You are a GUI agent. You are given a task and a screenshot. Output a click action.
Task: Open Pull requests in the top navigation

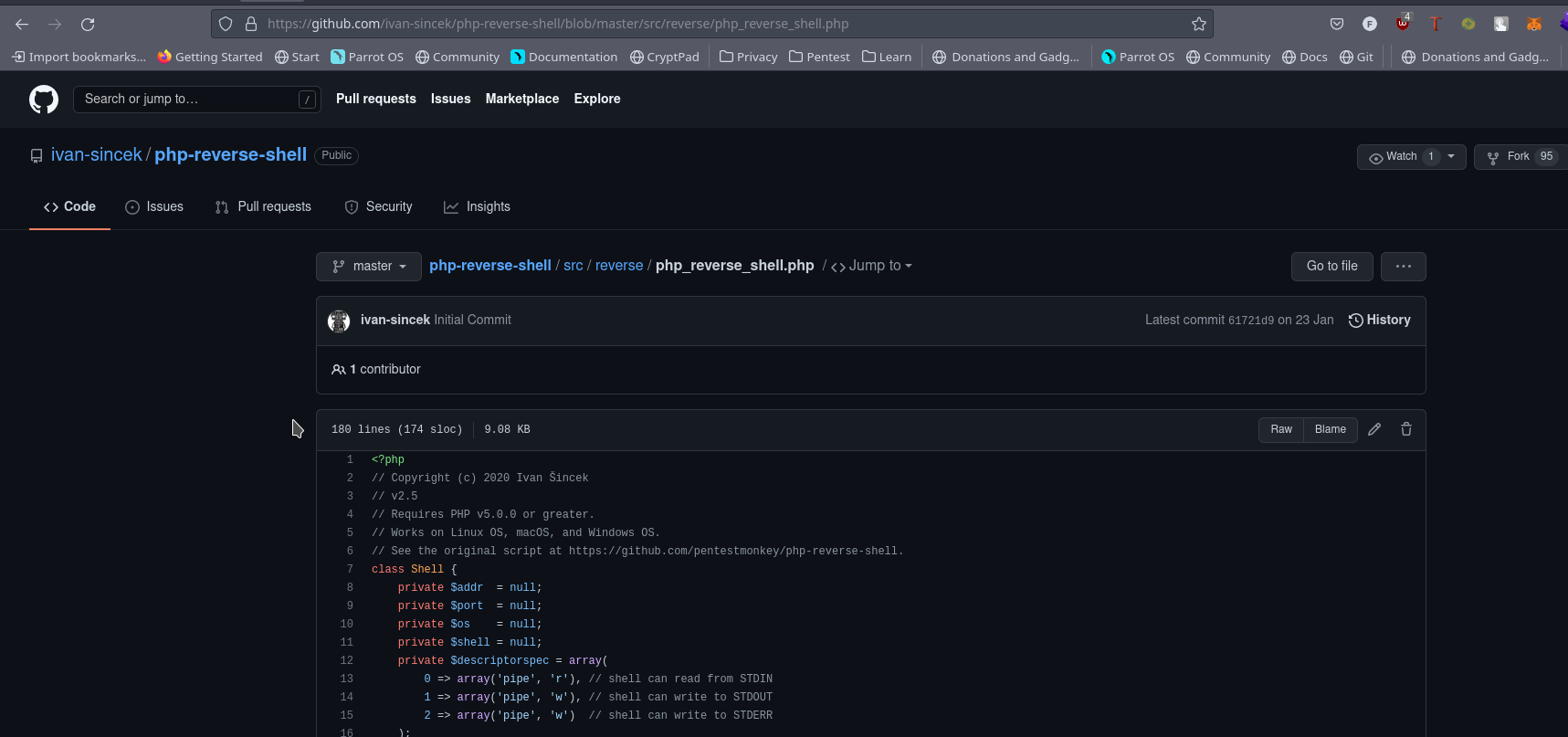tap(376, 99)
